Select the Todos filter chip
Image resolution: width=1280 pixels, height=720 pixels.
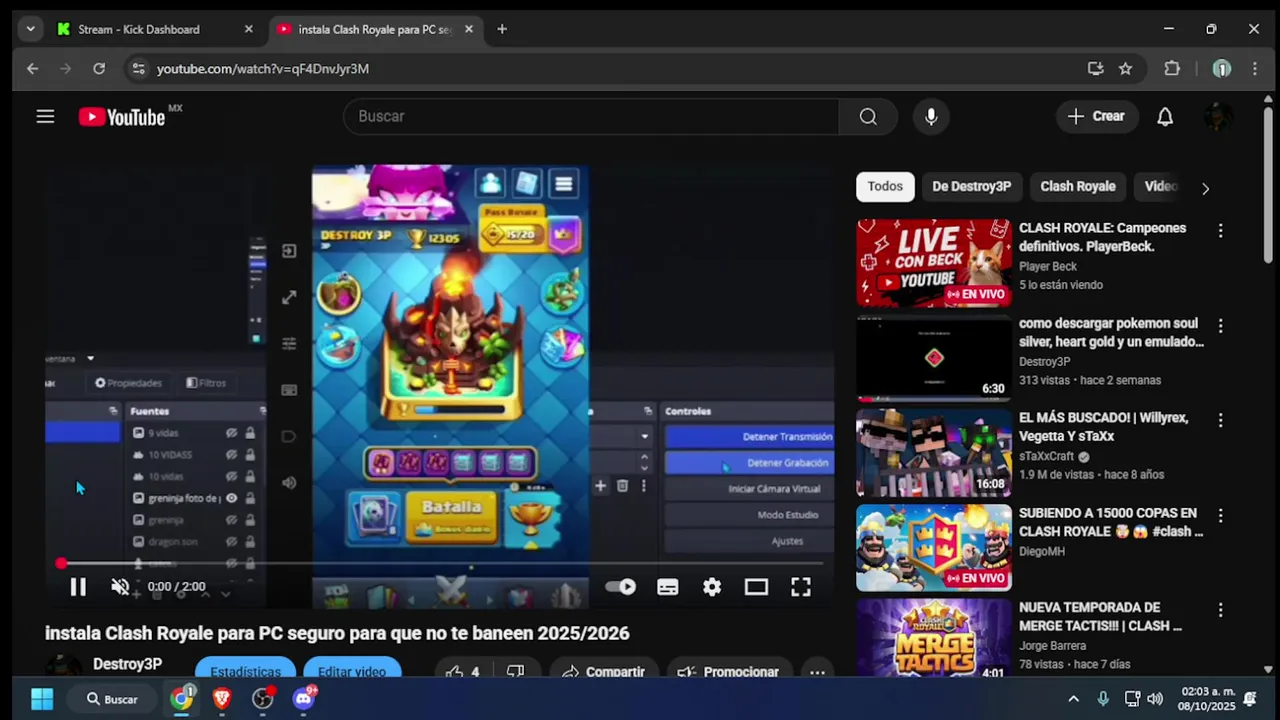point(885,186)
